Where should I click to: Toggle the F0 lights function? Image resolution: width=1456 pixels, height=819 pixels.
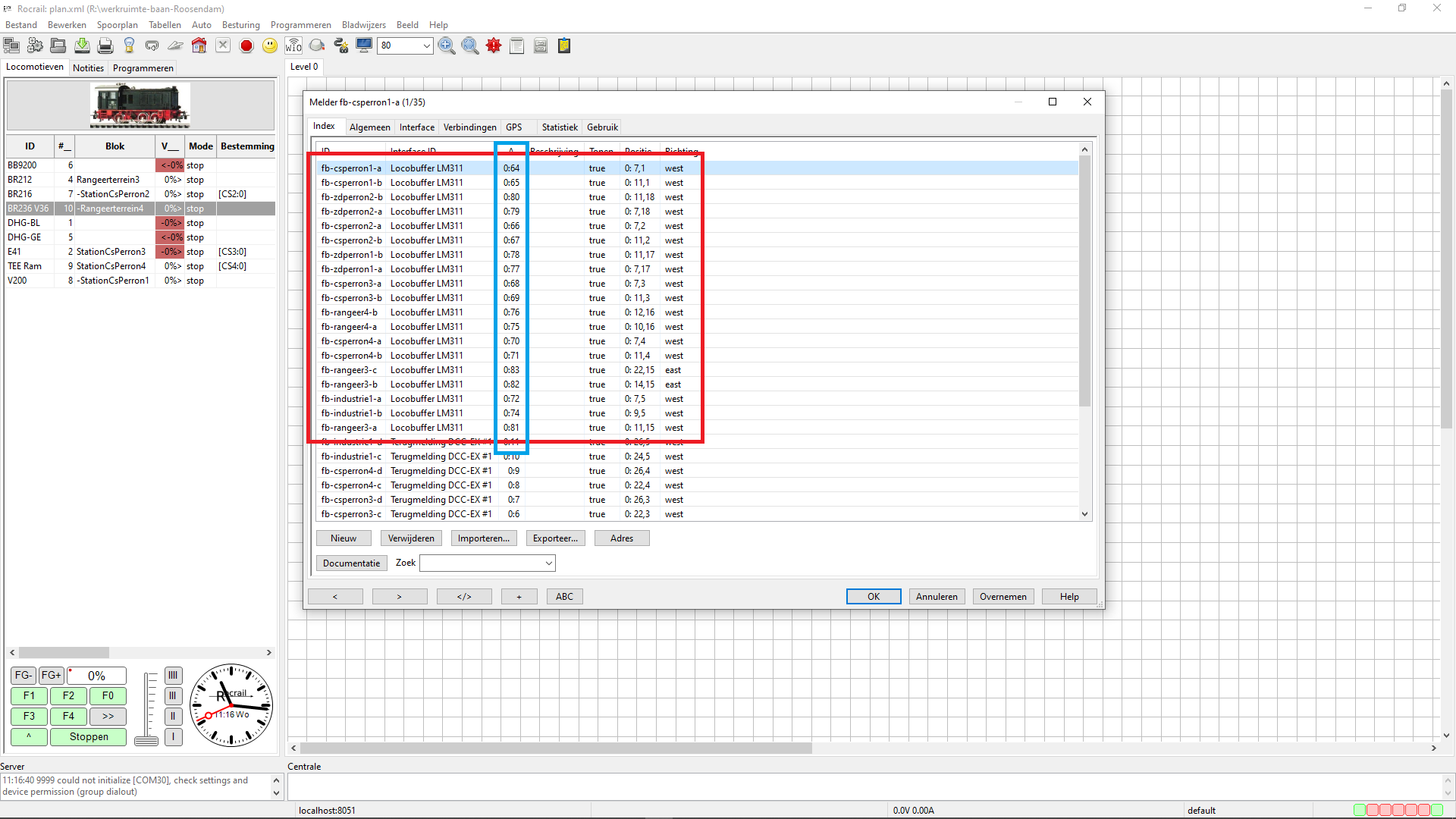click(x=108, y=695)
